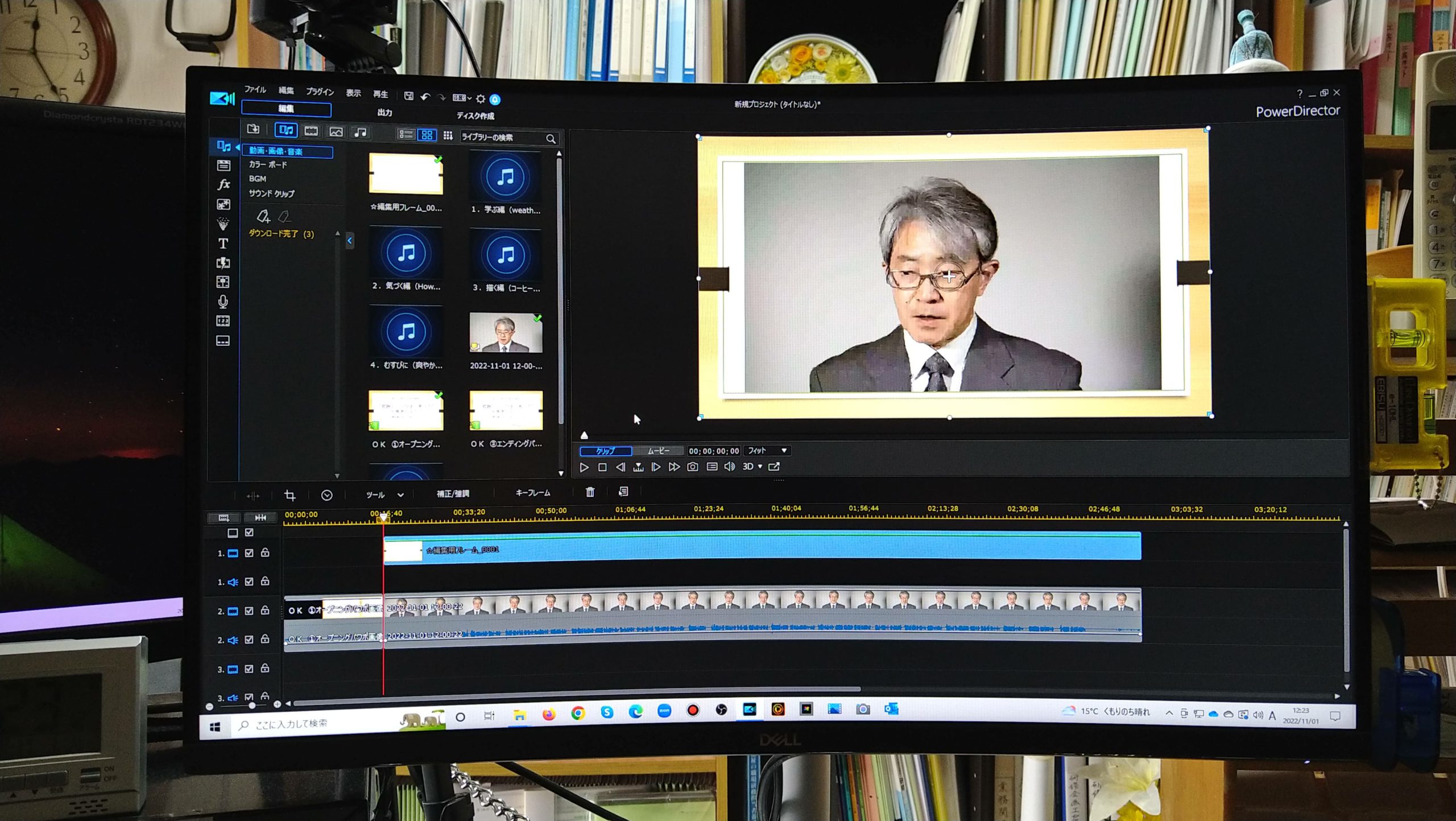
Task: Switch to the ディスク作成 tab
Action: (475, 115)
